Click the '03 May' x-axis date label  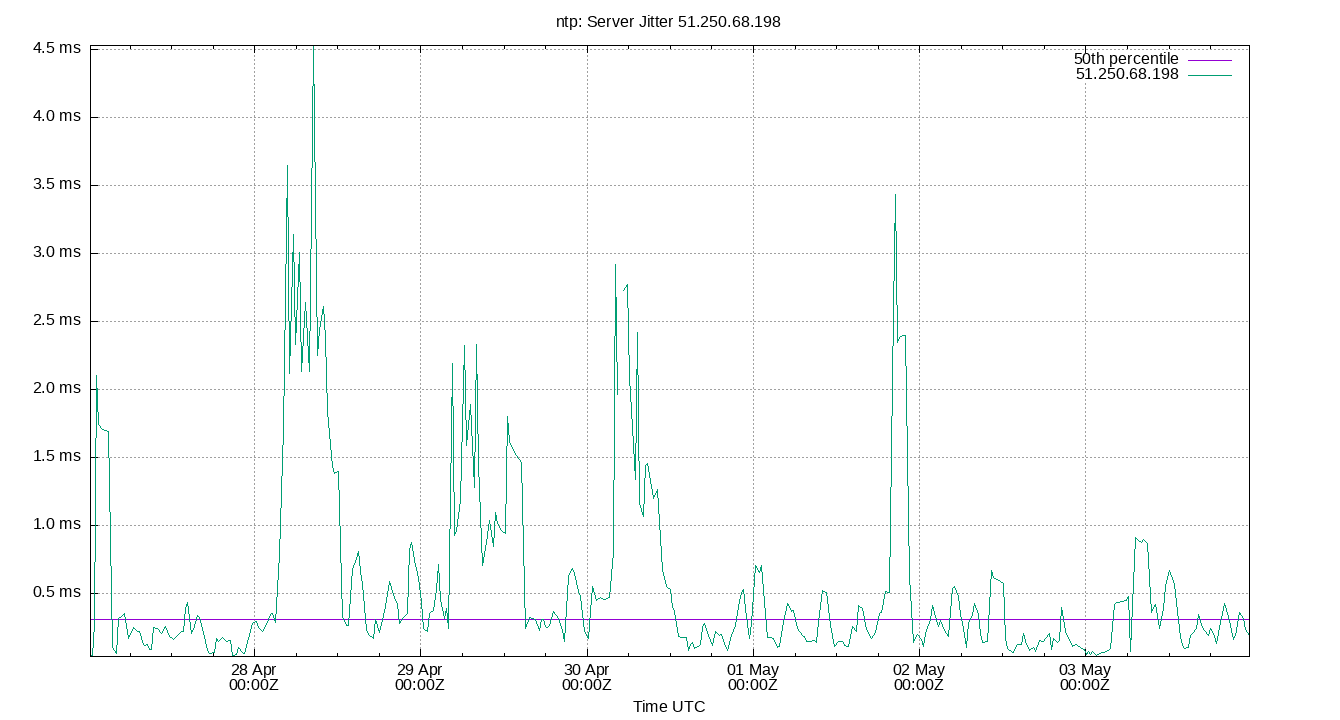coord(1085,669)
